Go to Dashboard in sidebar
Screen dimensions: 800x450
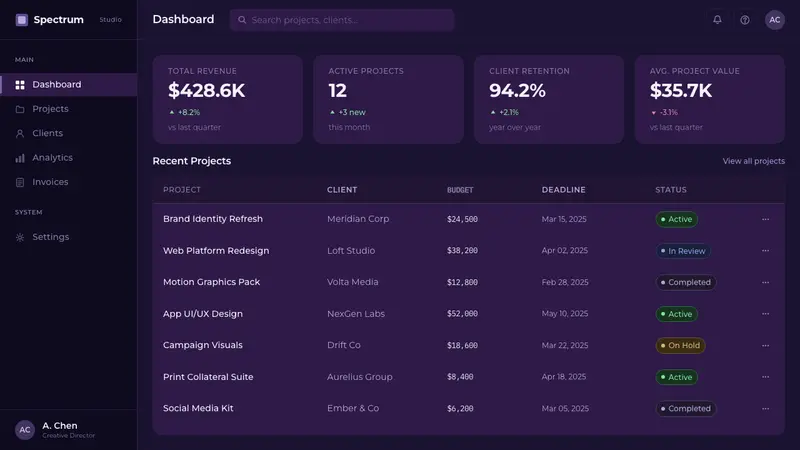point(68,85)
